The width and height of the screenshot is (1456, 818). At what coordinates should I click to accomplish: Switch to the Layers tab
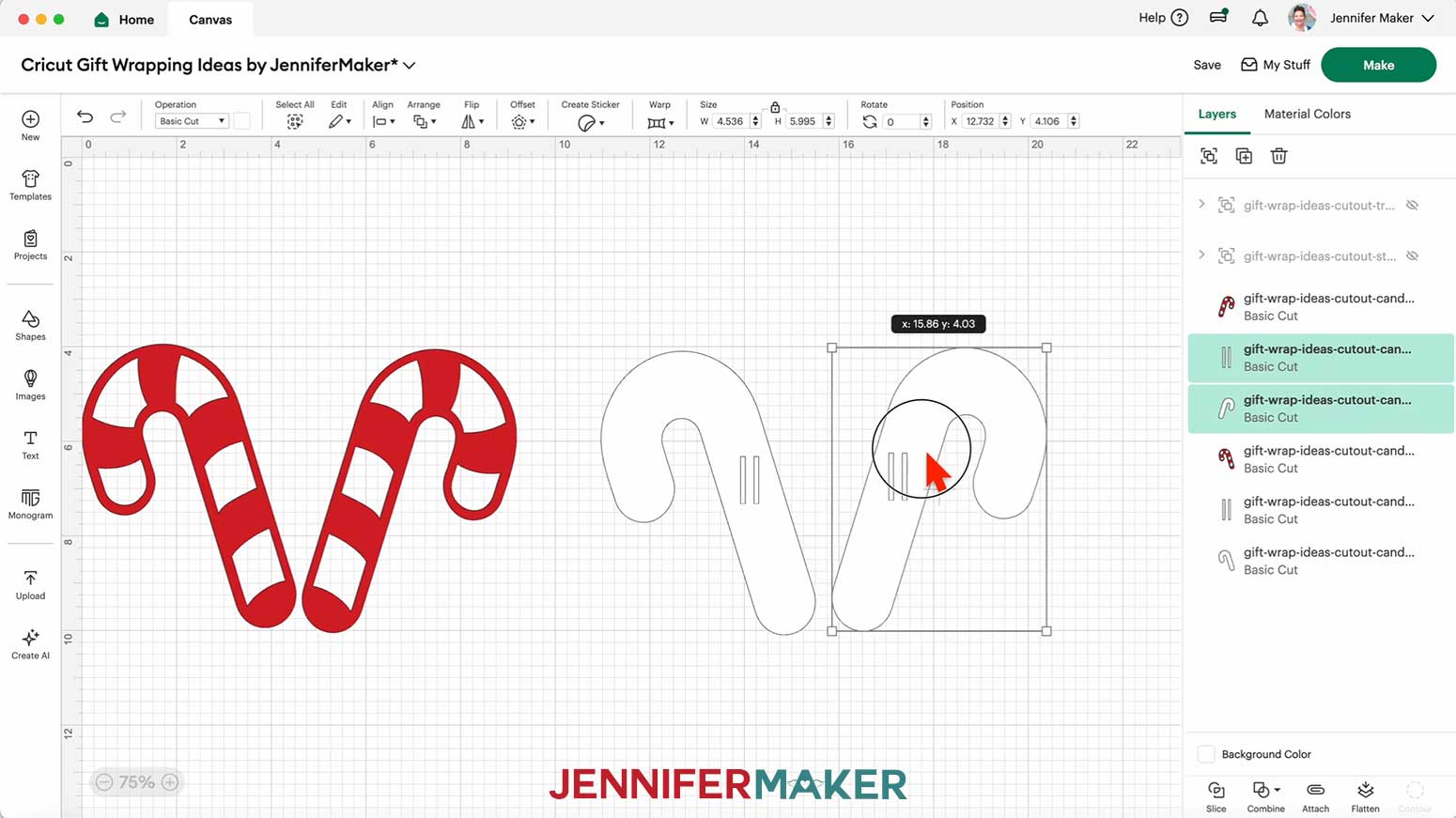[x=1217, y=114]
